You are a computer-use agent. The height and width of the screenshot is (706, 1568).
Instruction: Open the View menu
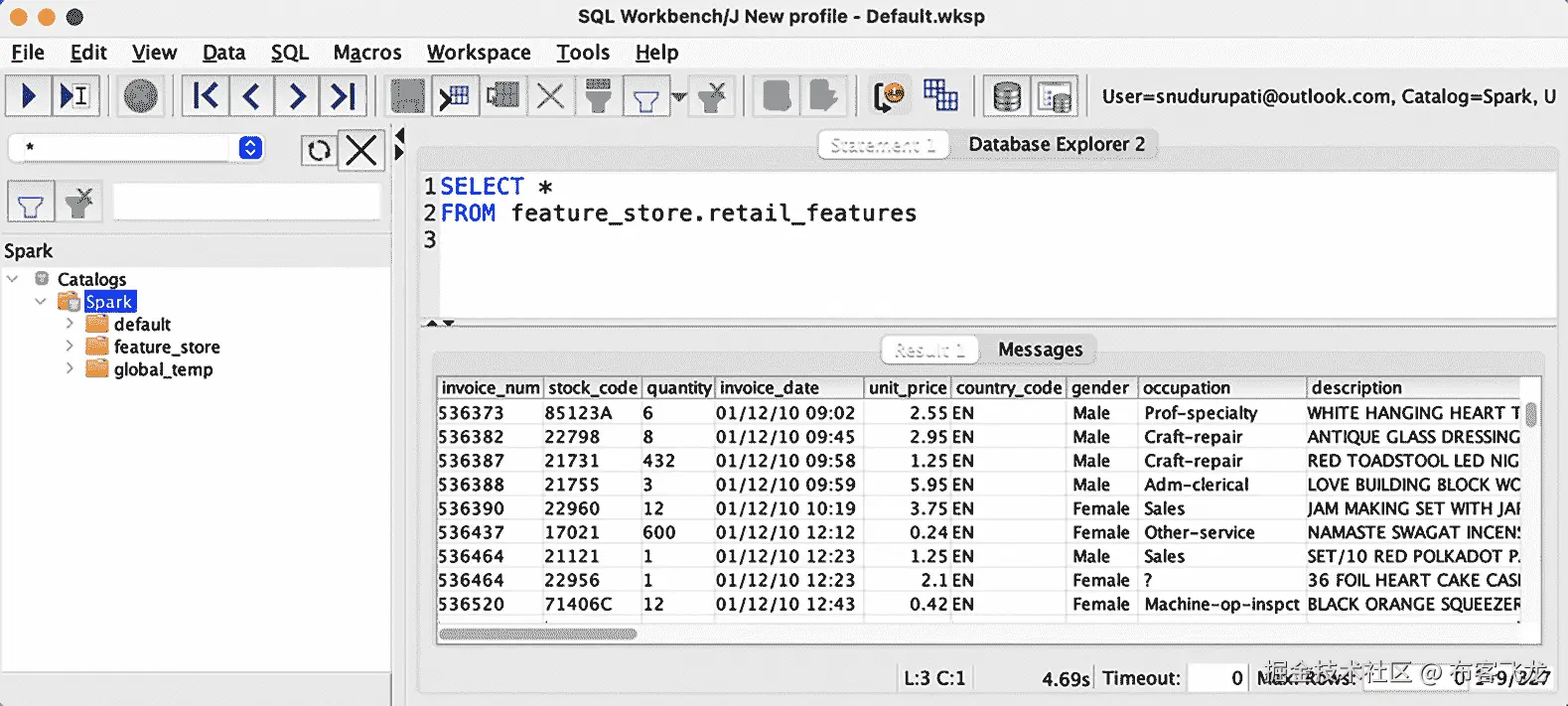(x=154, y=53)
